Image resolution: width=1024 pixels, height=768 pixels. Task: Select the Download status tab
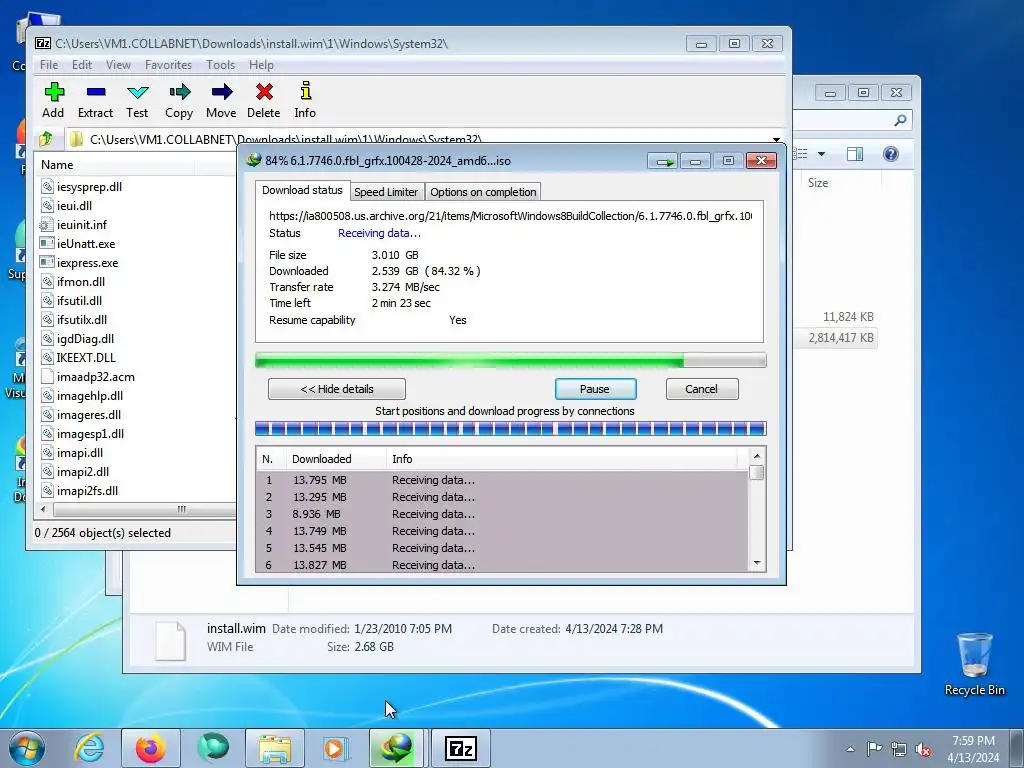(x=302, y=190)
